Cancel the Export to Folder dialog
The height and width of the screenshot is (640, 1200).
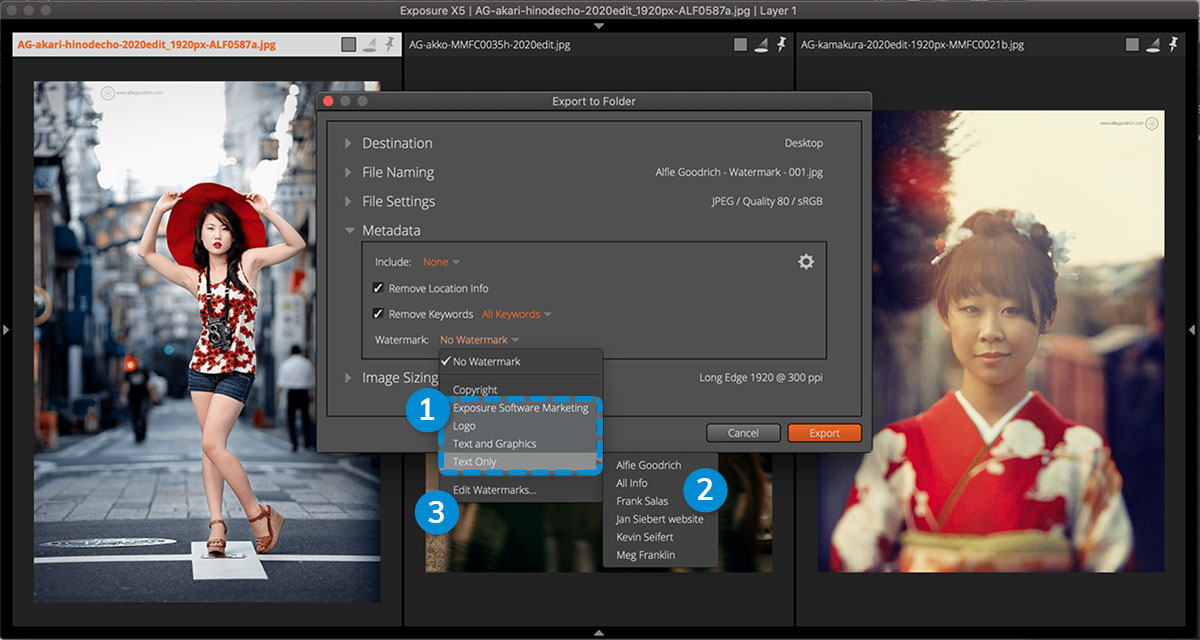(x=742, y=433)
